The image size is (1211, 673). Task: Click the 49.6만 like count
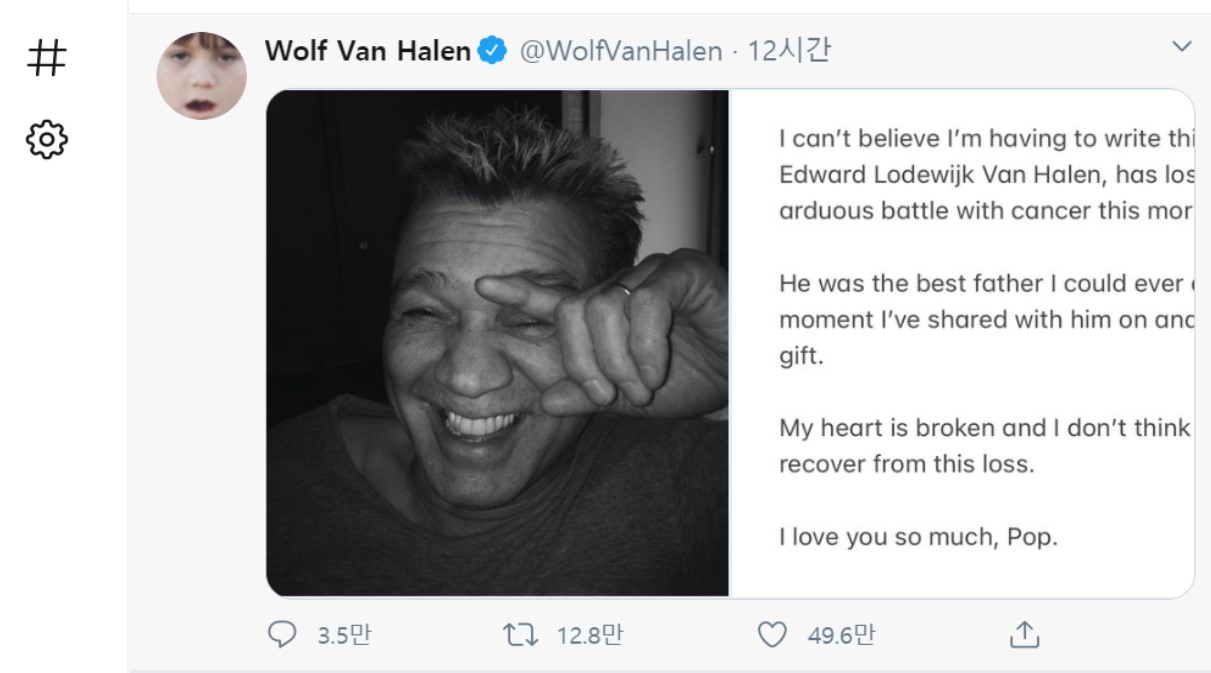[841, 634]
